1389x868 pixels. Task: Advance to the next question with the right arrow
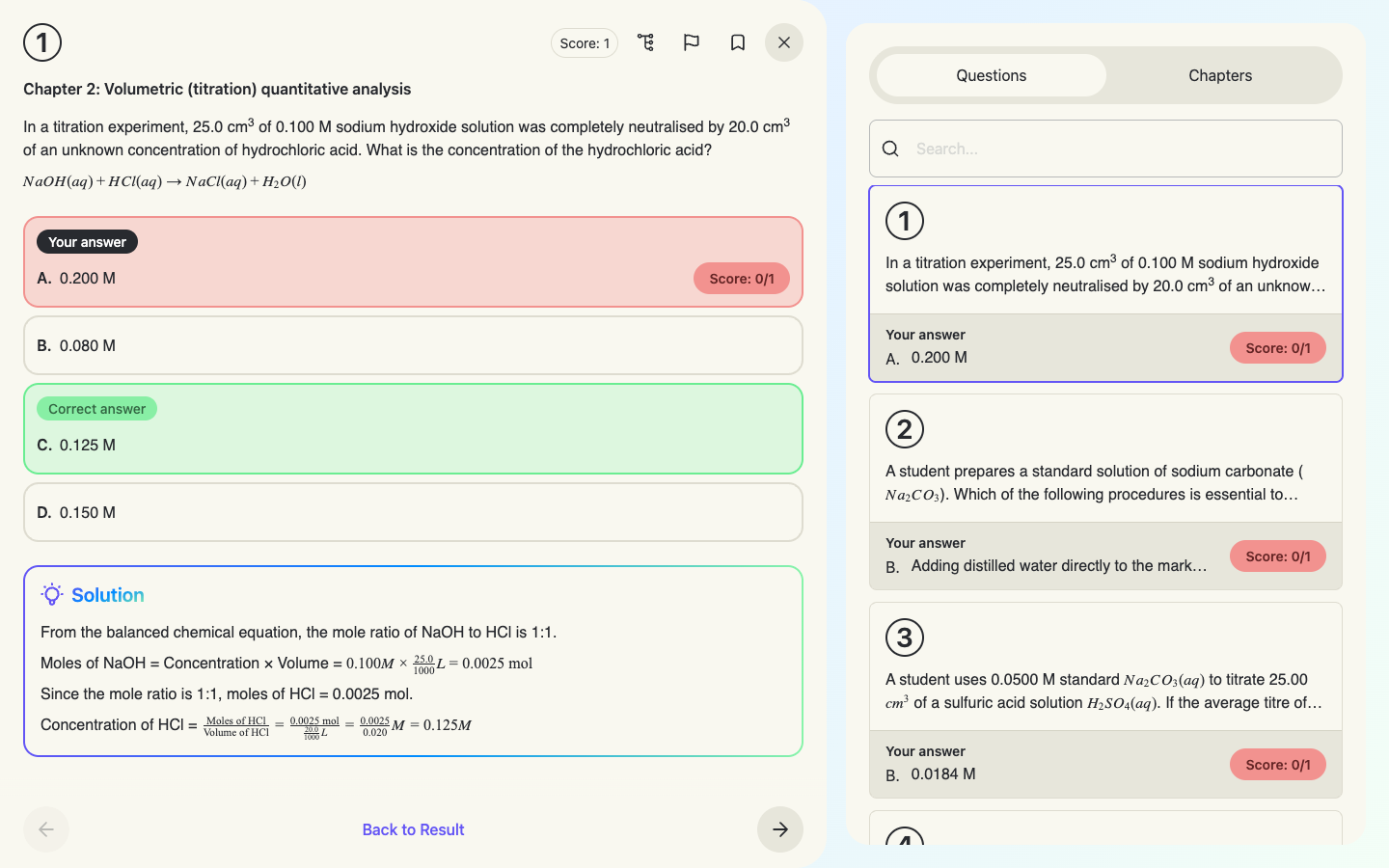pyautogui.click(x=780, y=829)
